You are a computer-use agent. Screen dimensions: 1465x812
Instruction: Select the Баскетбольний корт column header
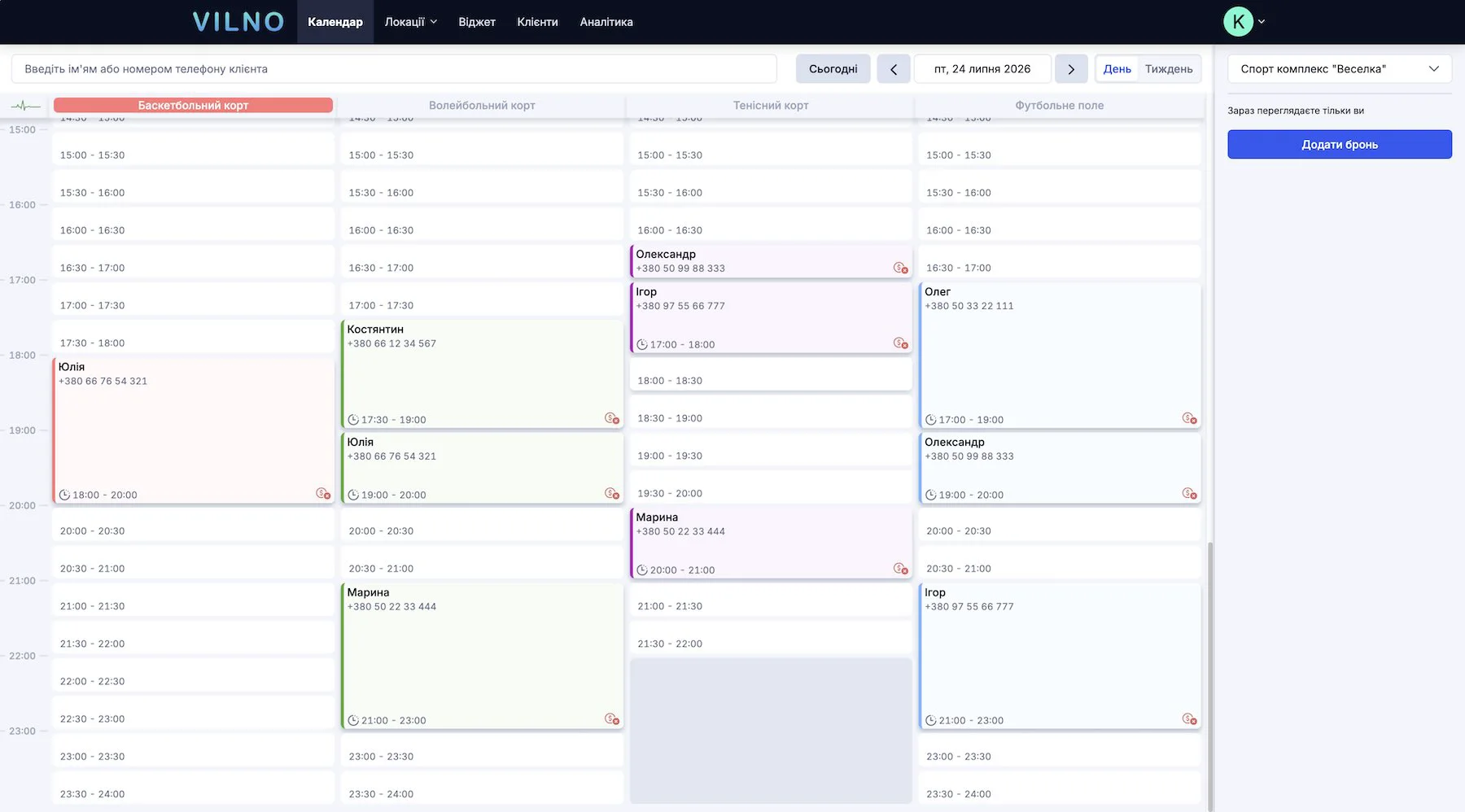point(193,106)
